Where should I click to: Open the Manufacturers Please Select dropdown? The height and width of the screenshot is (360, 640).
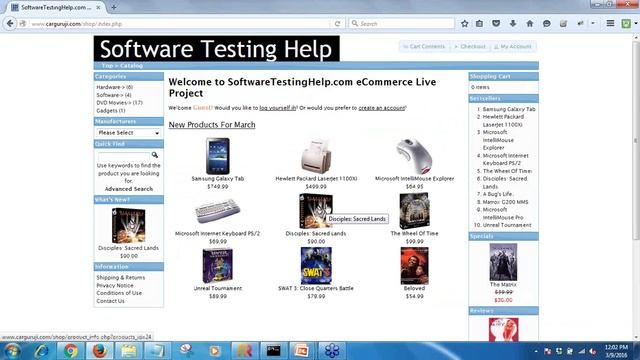129,133
